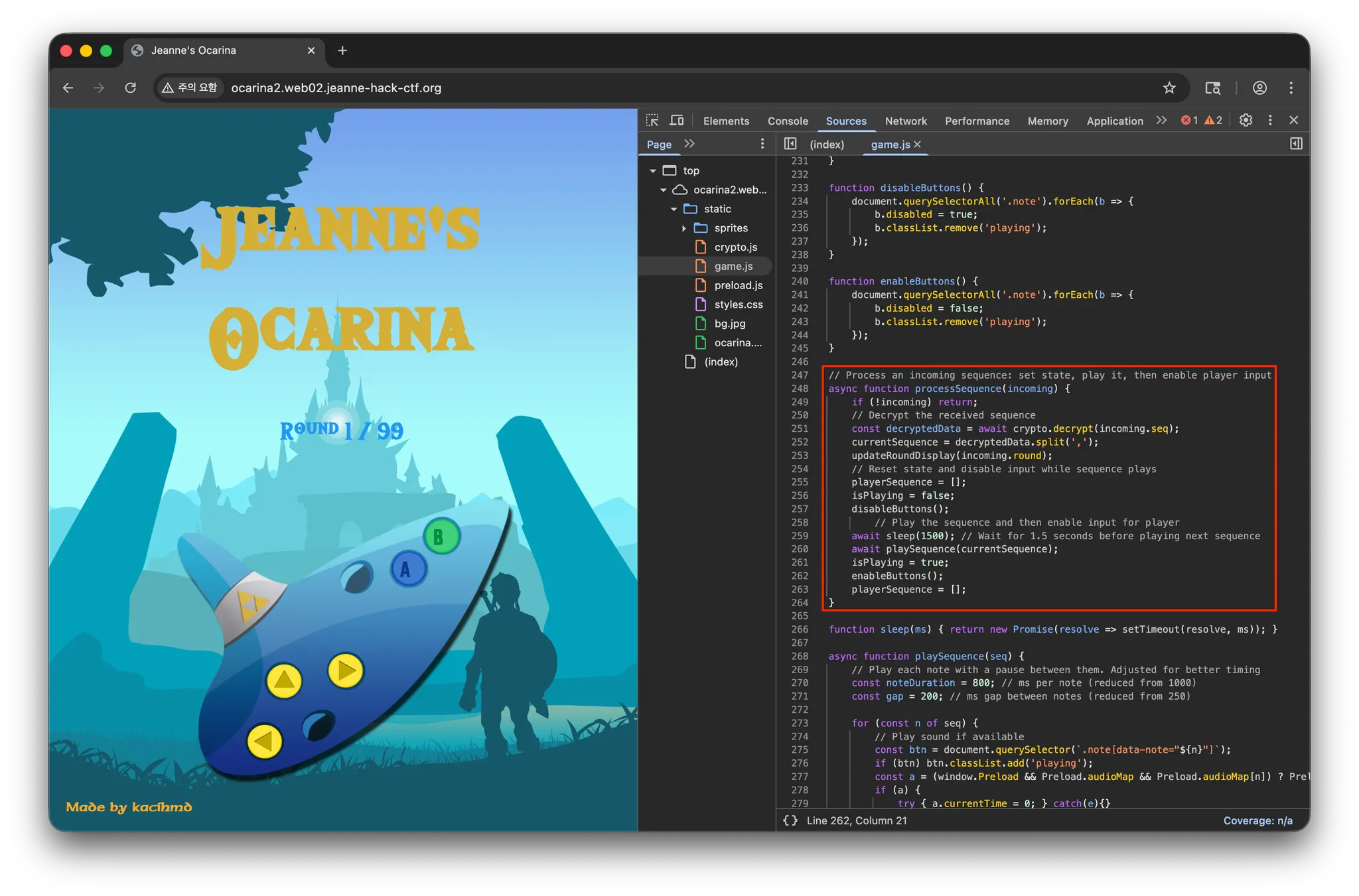Image resolution: width=1359 pixels, height=896 pixels.
Task: Switch to the Network tab
Action: pos(906,121)
